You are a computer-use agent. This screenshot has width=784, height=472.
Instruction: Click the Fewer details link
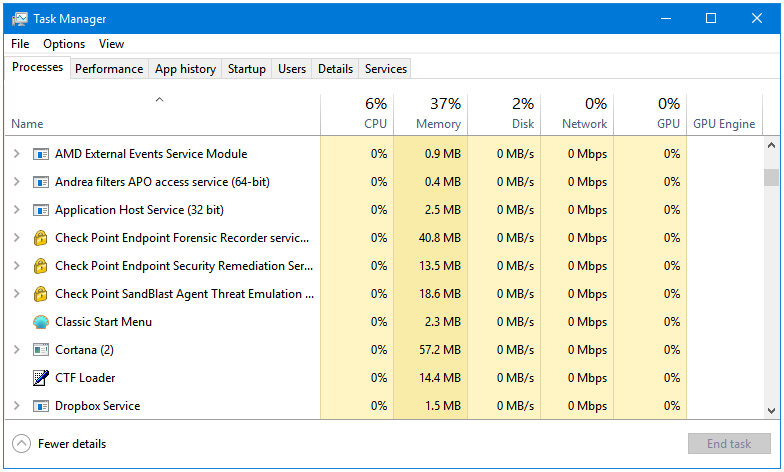coord(72,444)
